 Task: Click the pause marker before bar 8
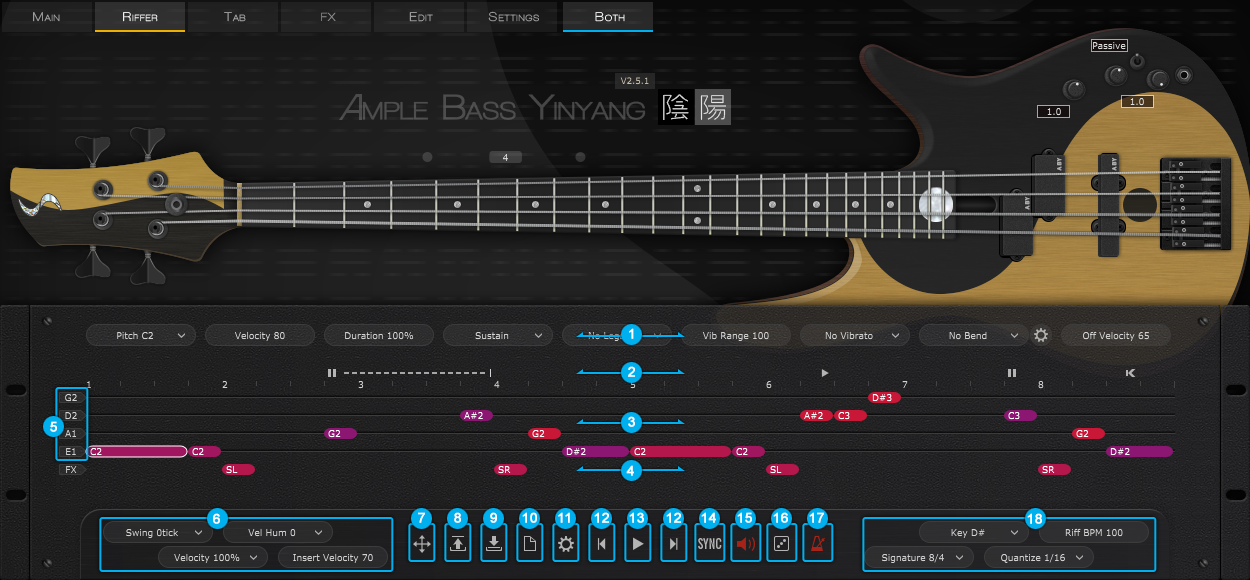[1012, 373]
